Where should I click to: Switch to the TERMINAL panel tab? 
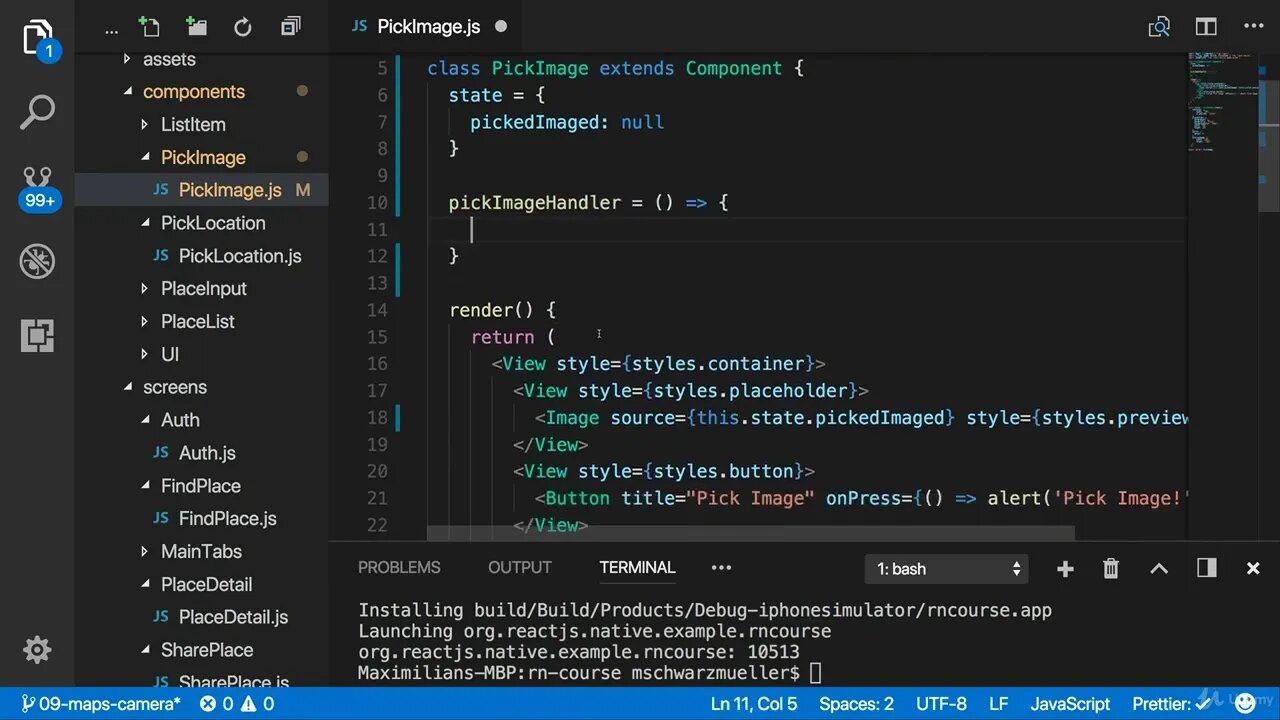tap(637, 567)
